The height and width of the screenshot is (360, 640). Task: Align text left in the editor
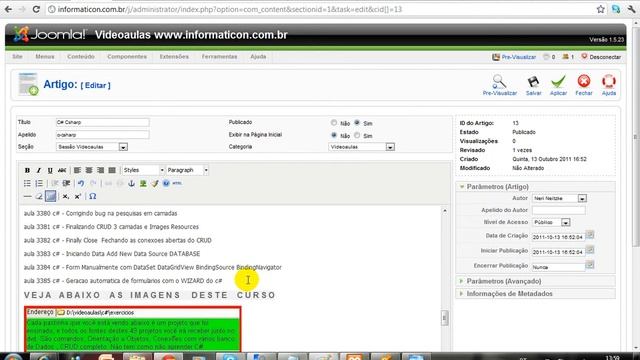click(x=77, y=170)
